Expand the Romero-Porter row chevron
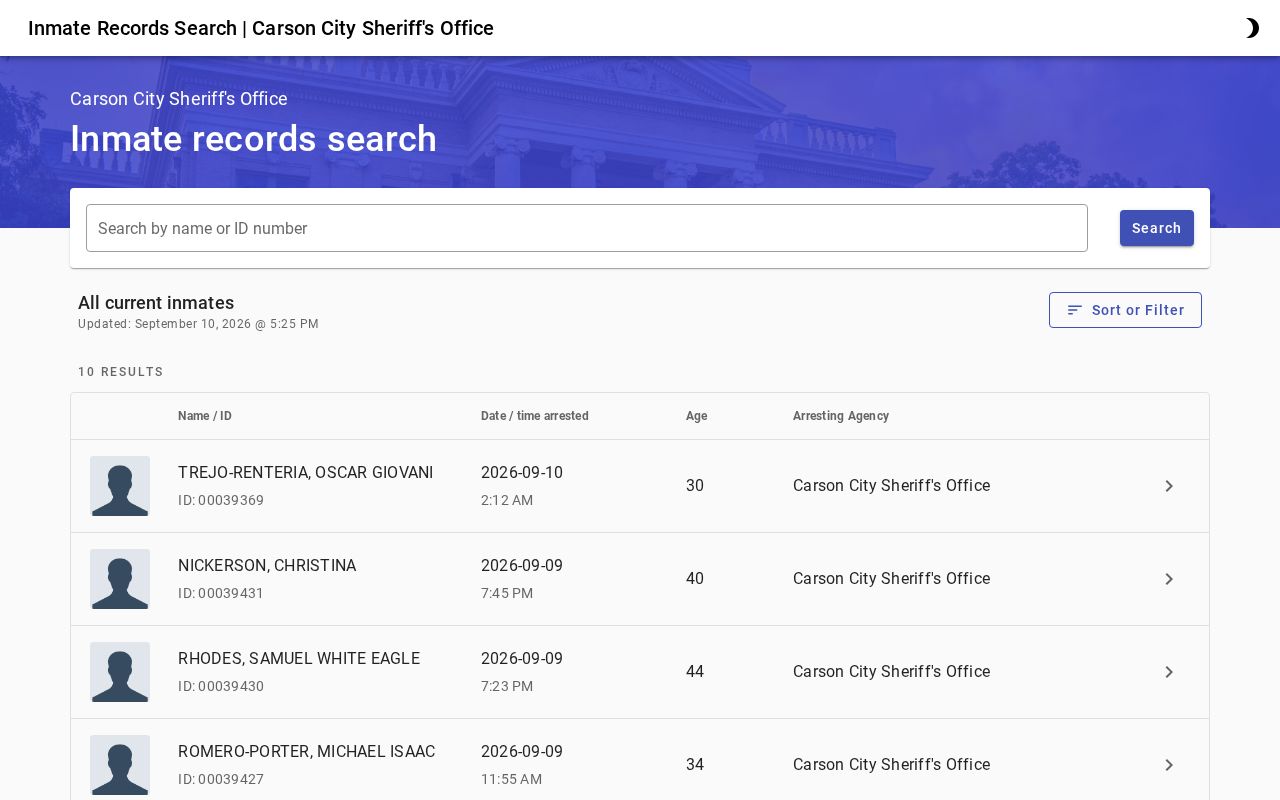The height and width of the screenshot is (800, 1280). tap(1169, 765)
